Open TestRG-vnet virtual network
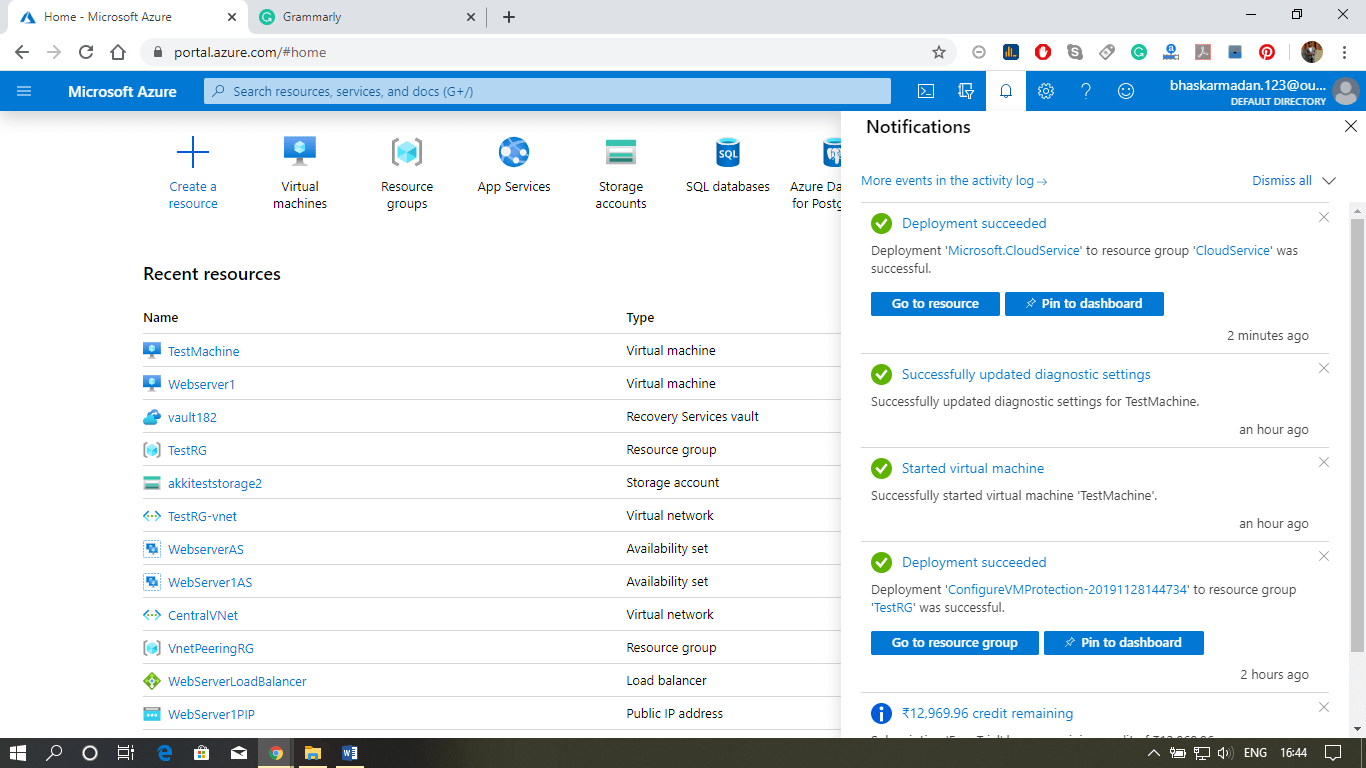 tap(202, 516)
